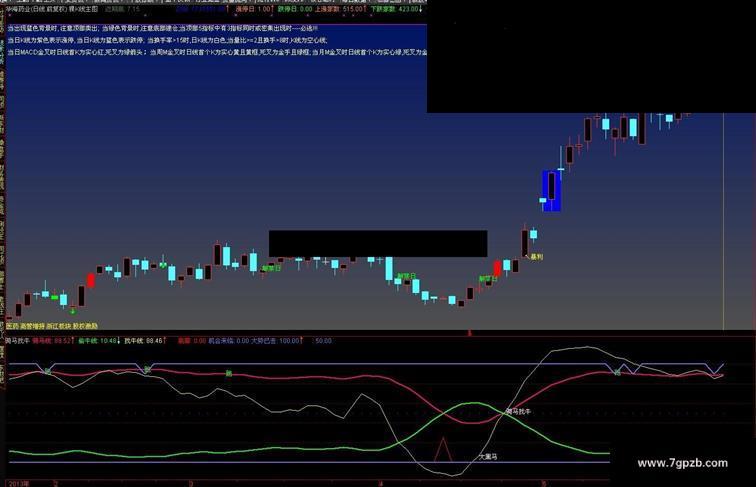Click the 大黑马 signal label
This screenshot has width=756, height=487.
pos(488,456)
